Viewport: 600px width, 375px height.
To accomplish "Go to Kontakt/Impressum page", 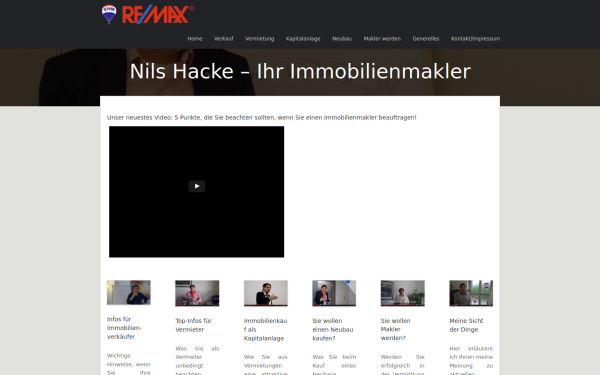I will pos(475,39).
